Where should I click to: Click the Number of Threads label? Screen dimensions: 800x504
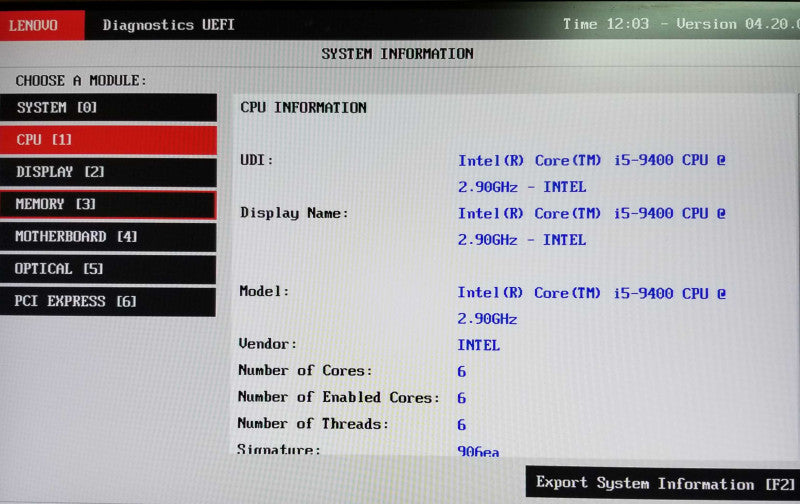pyautogui.click(x=313, y=423)
